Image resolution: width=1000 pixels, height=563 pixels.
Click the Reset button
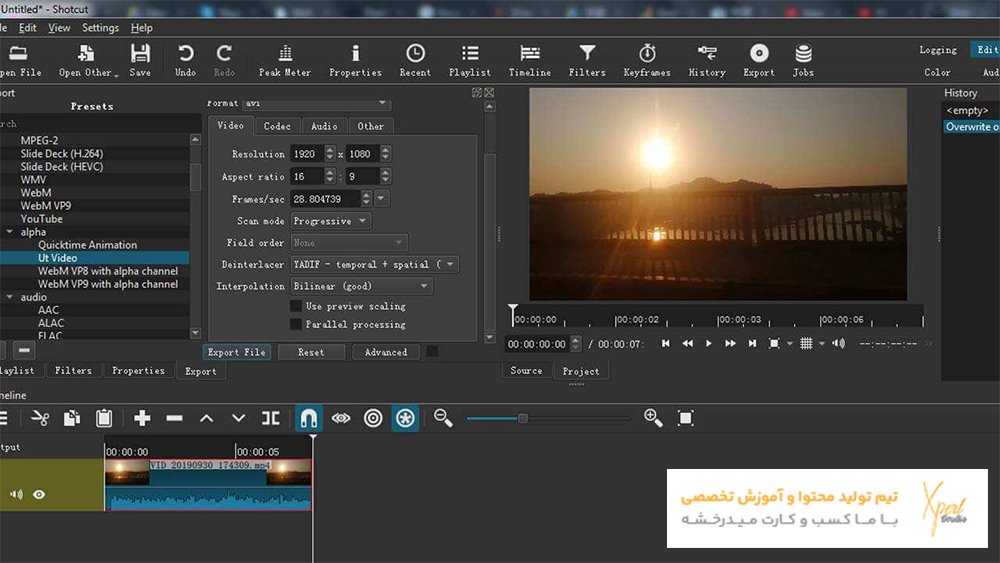(x=311, y=352)
